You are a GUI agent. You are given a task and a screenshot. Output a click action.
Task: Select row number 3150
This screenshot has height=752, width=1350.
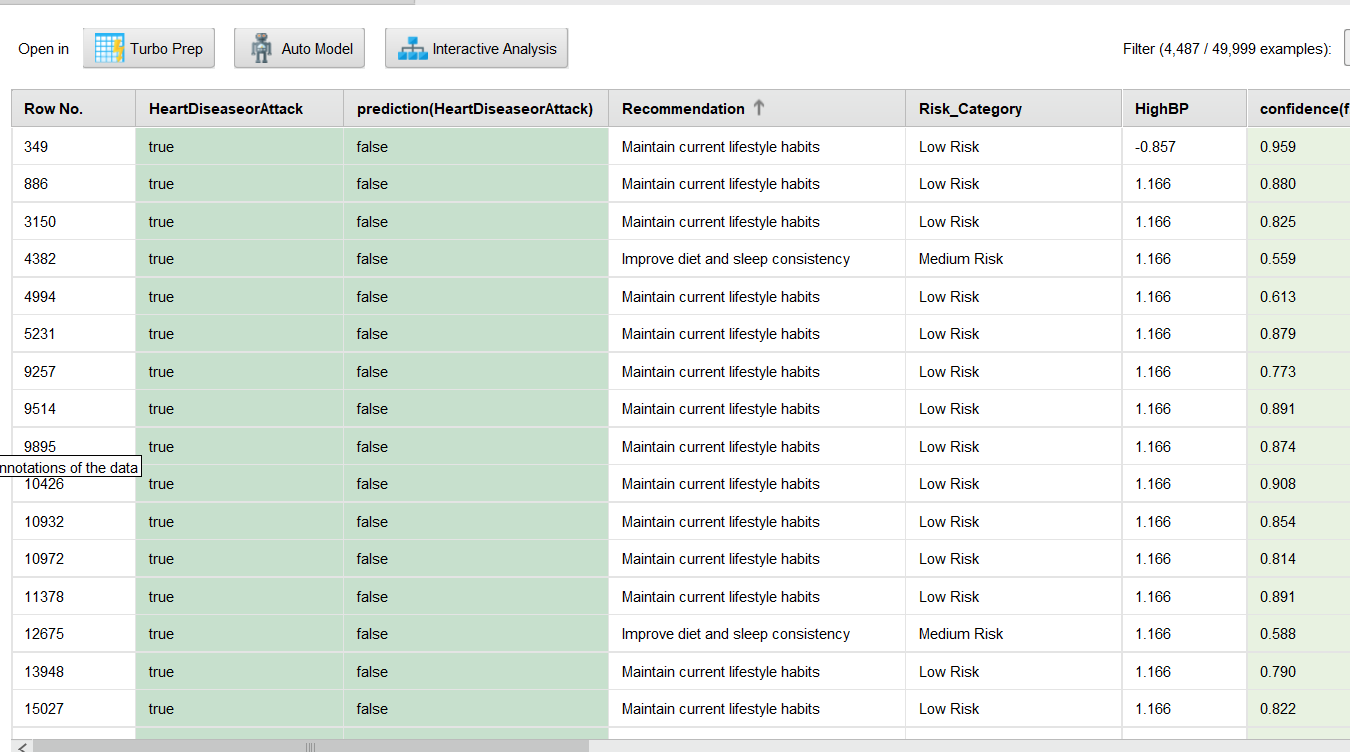coord(40,222)
